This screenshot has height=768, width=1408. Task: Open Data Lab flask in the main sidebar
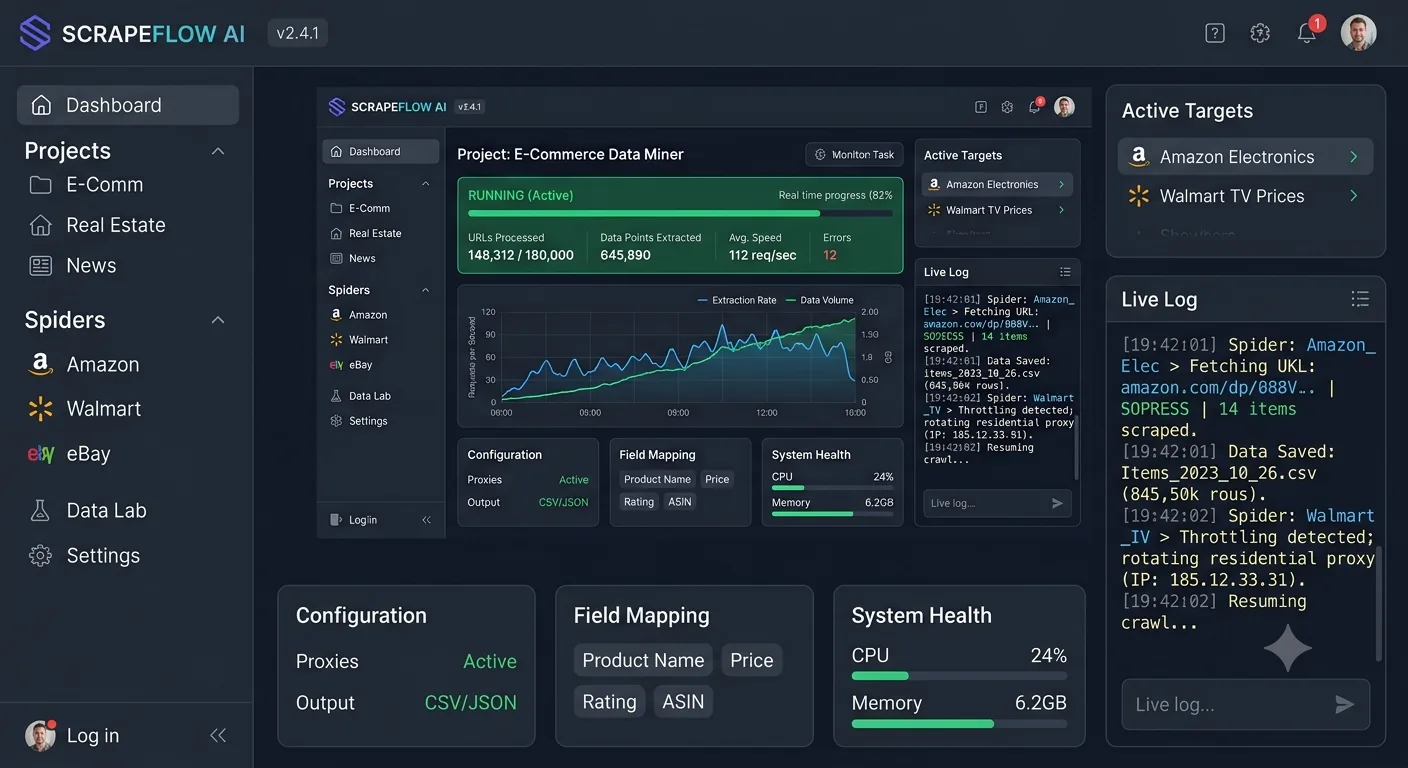[87, 510]
